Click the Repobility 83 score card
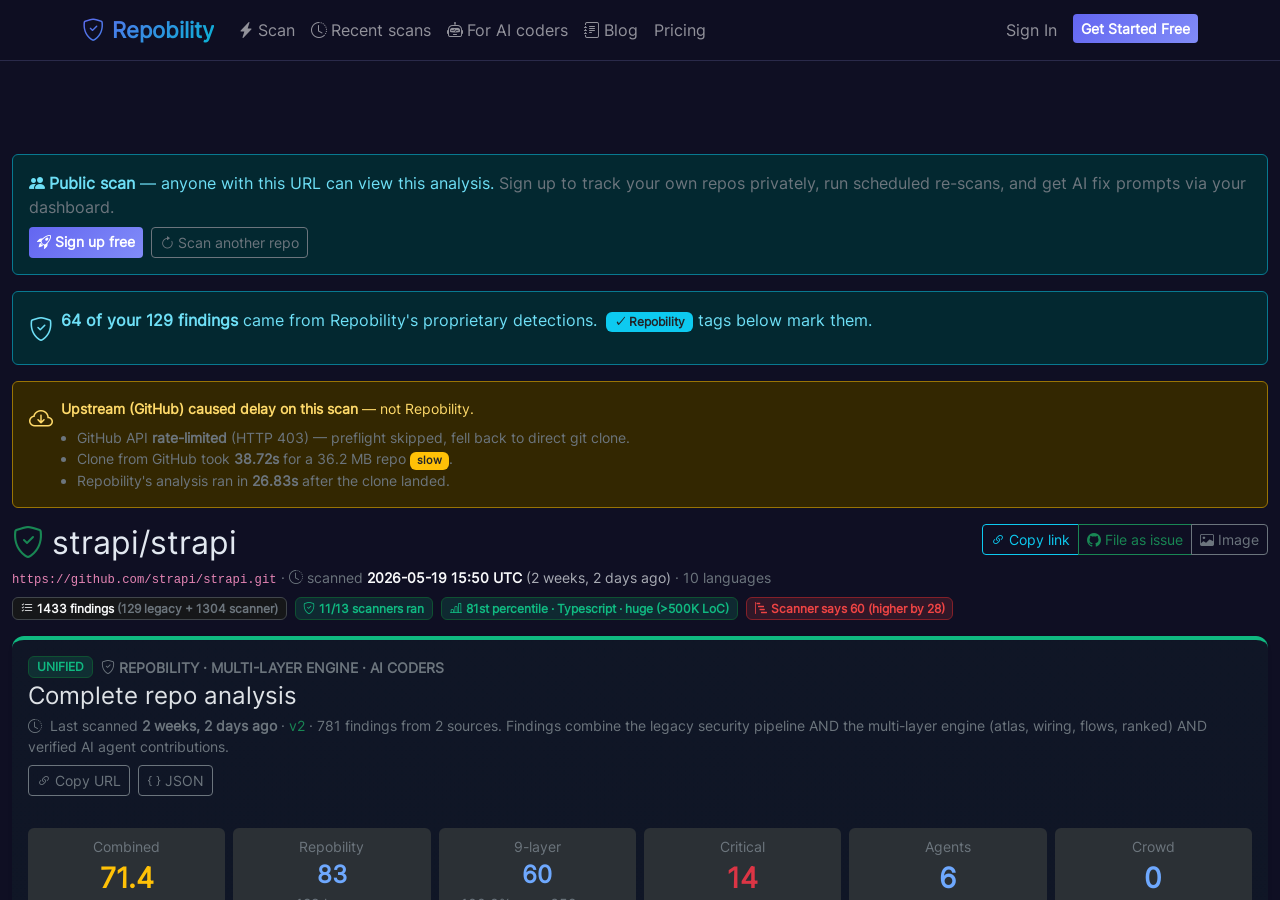Screen dimensions: 1280x900 point(332,864)
